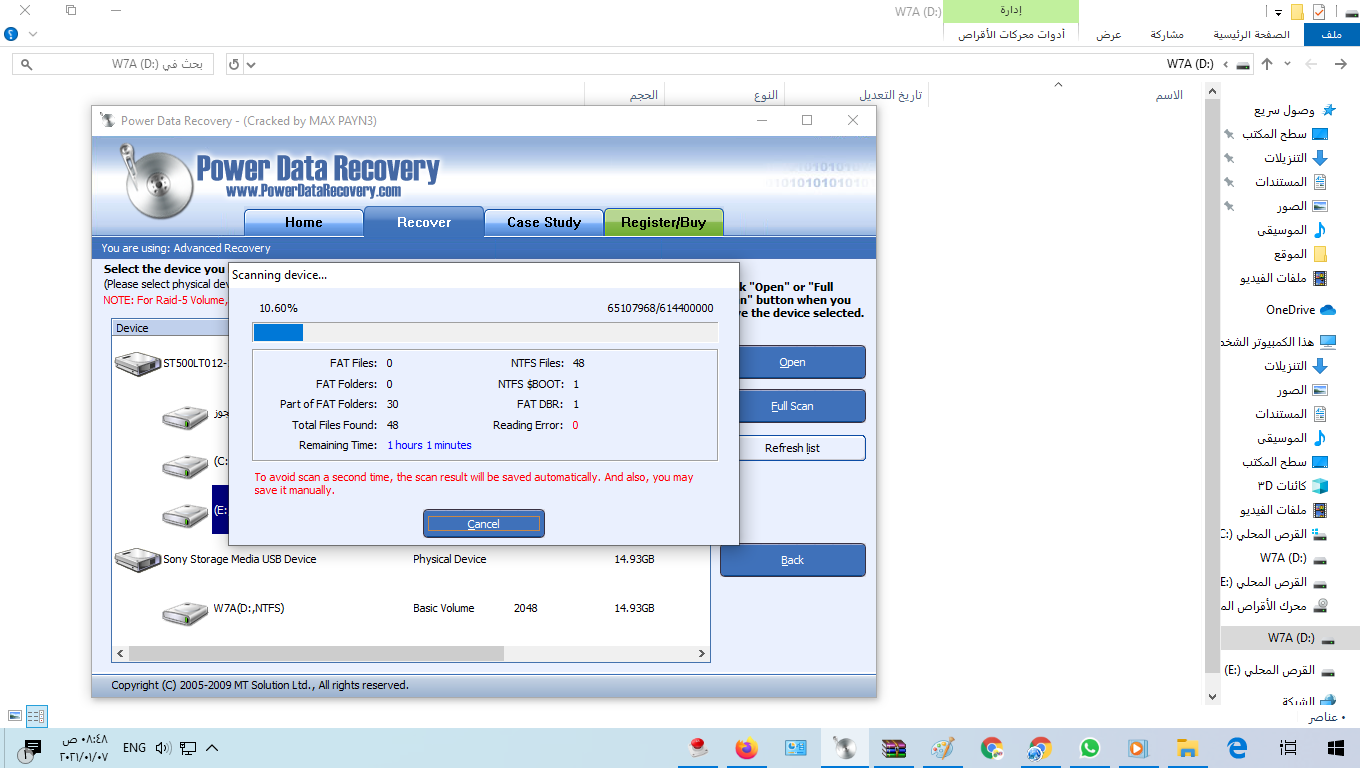1360x768 pixels.
Task: Open OneDrive in the navigation pane
Action: 1301,310
